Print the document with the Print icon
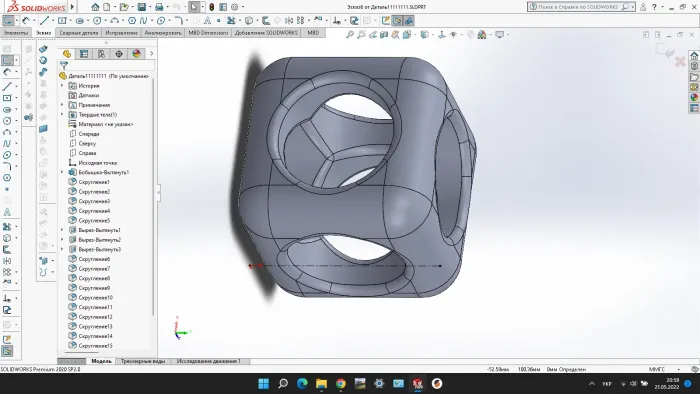 [159, 7]
